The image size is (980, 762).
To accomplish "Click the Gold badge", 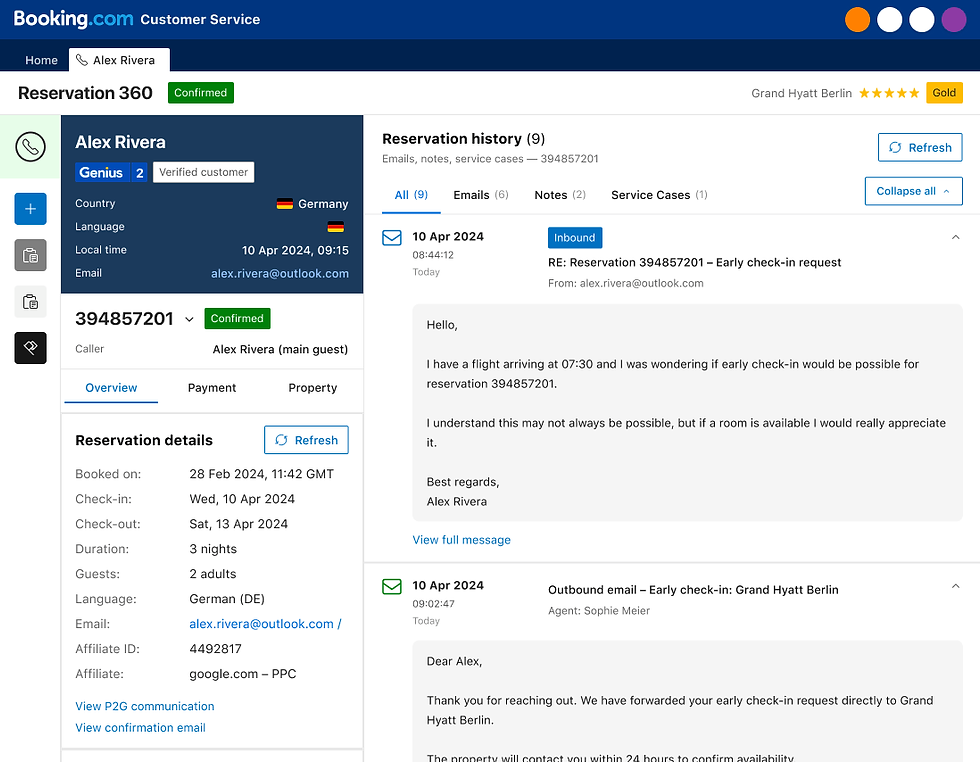I will [944, 93].
